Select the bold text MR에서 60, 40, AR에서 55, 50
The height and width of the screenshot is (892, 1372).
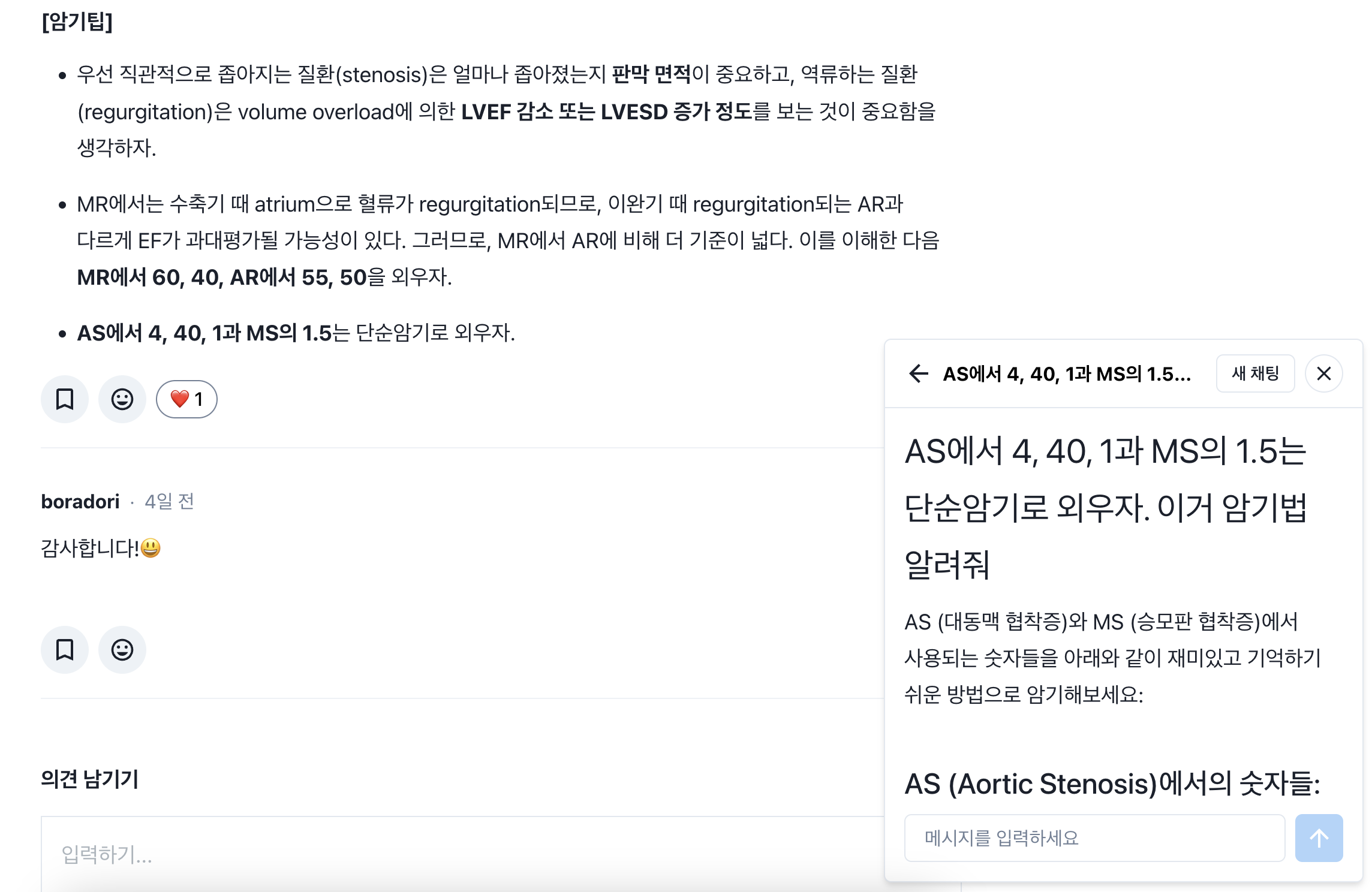(x=222, y=277)
